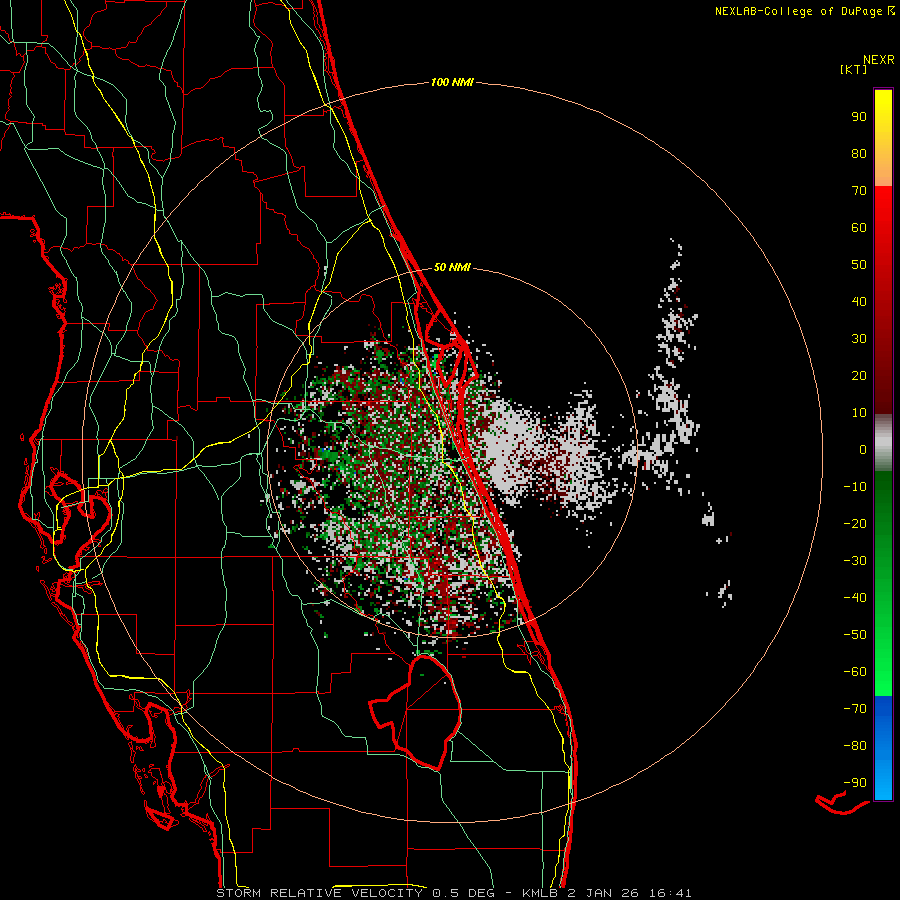Screen dimensions: 900x900
Task: Click the positive 70 knot scale label
Action: point(859,191)
